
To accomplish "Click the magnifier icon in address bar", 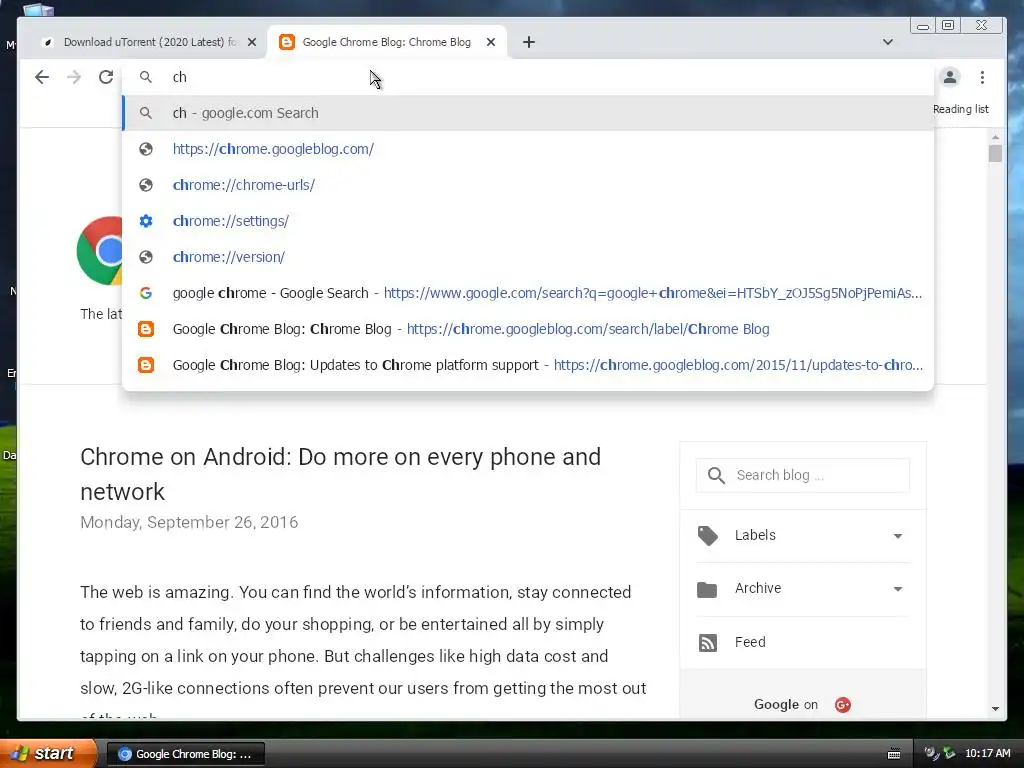I will pyautogui.click(x=146, y=77).
